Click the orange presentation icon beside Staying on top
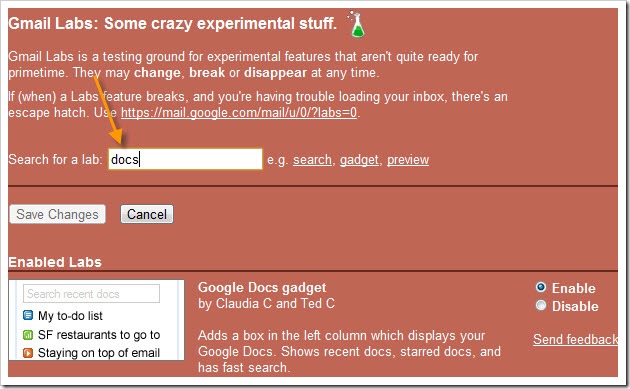 tap(28, 353)
